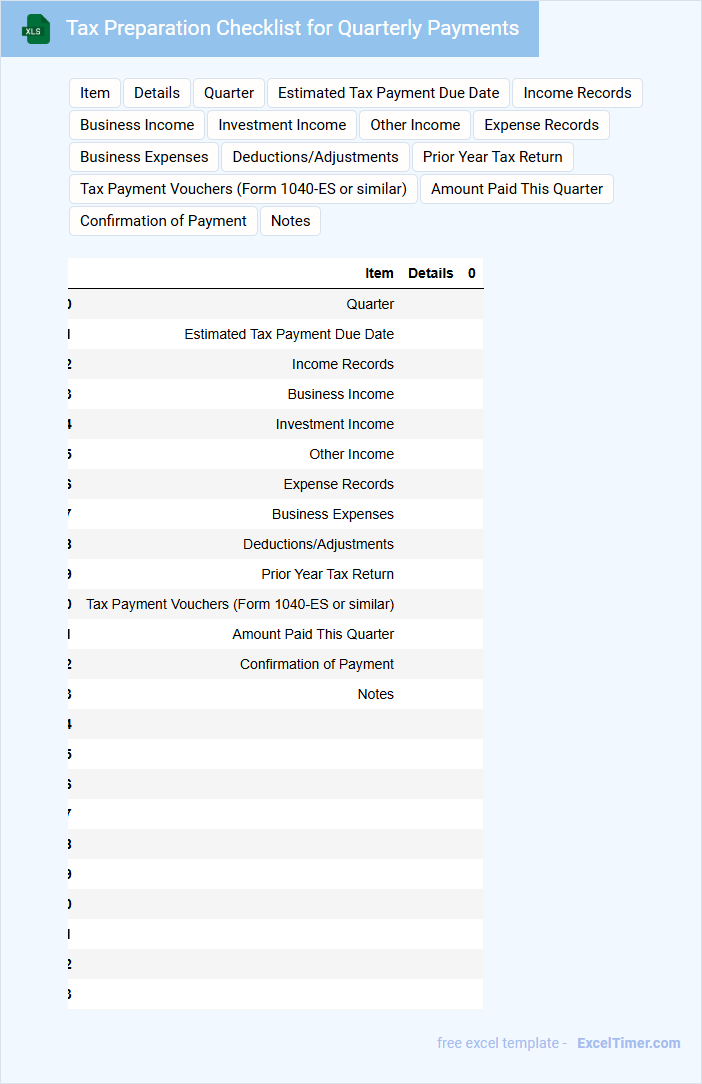
Task: Open the Estimated Tax Payment Due Date tag
Action: (x=389, y=93)
